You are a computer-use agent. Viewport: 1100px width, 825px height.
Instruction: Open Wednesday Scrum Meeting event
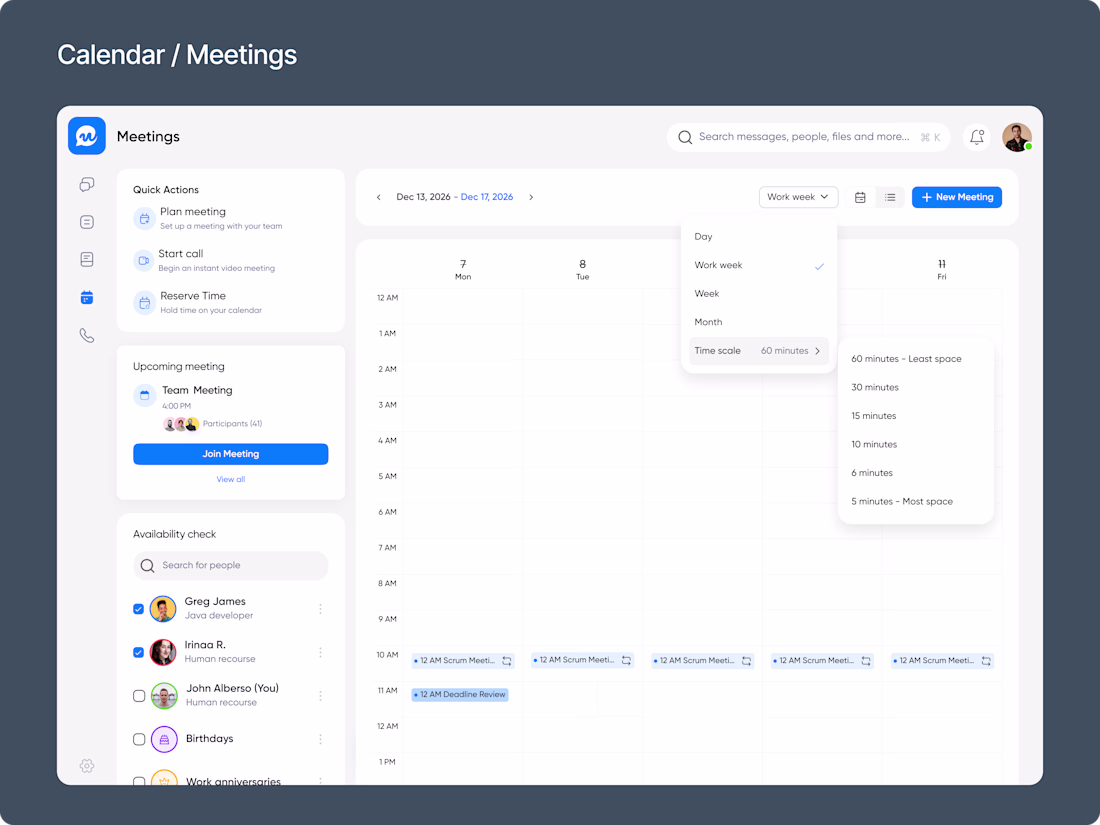point(702,661)
